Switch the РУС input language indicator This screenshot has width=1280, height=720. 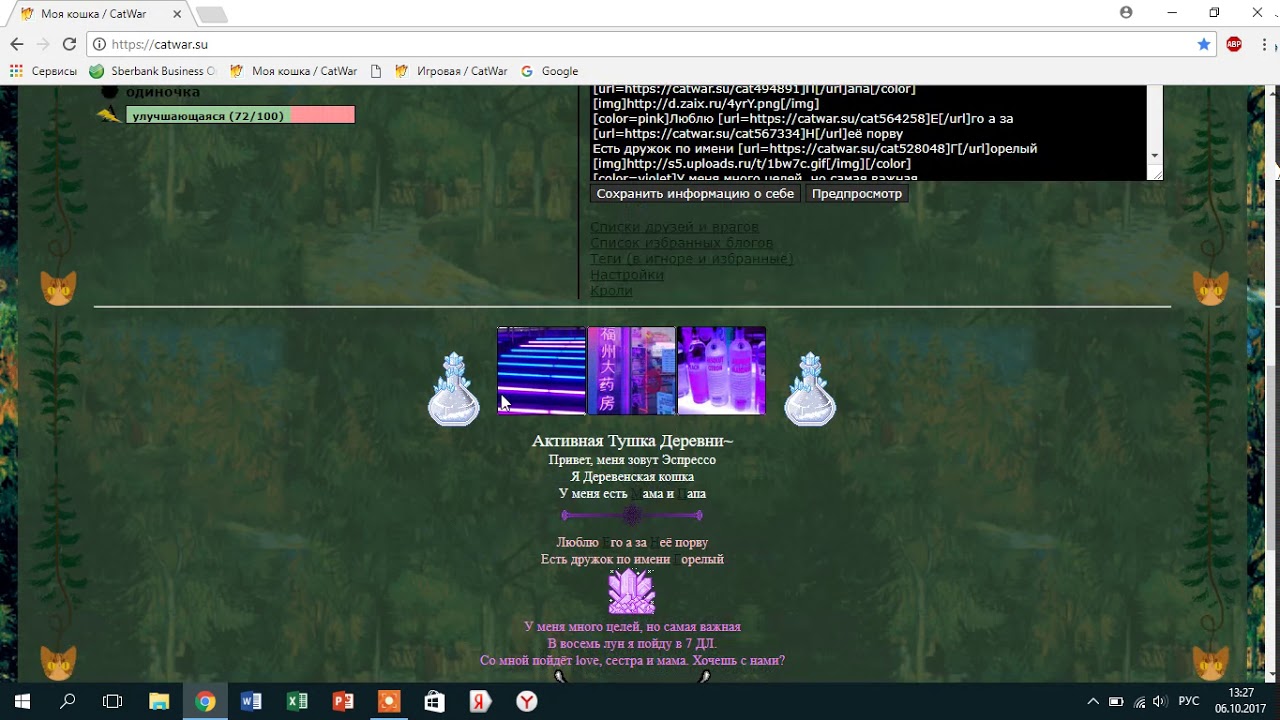coord(1189,702)
